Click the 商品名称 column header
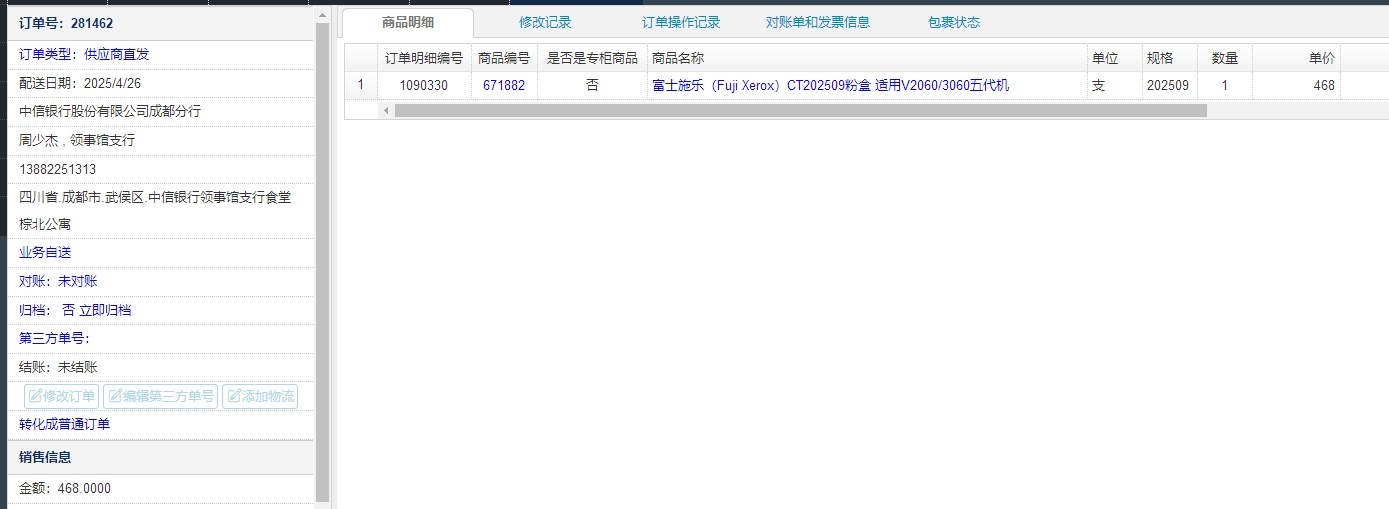 coord(867,58)
